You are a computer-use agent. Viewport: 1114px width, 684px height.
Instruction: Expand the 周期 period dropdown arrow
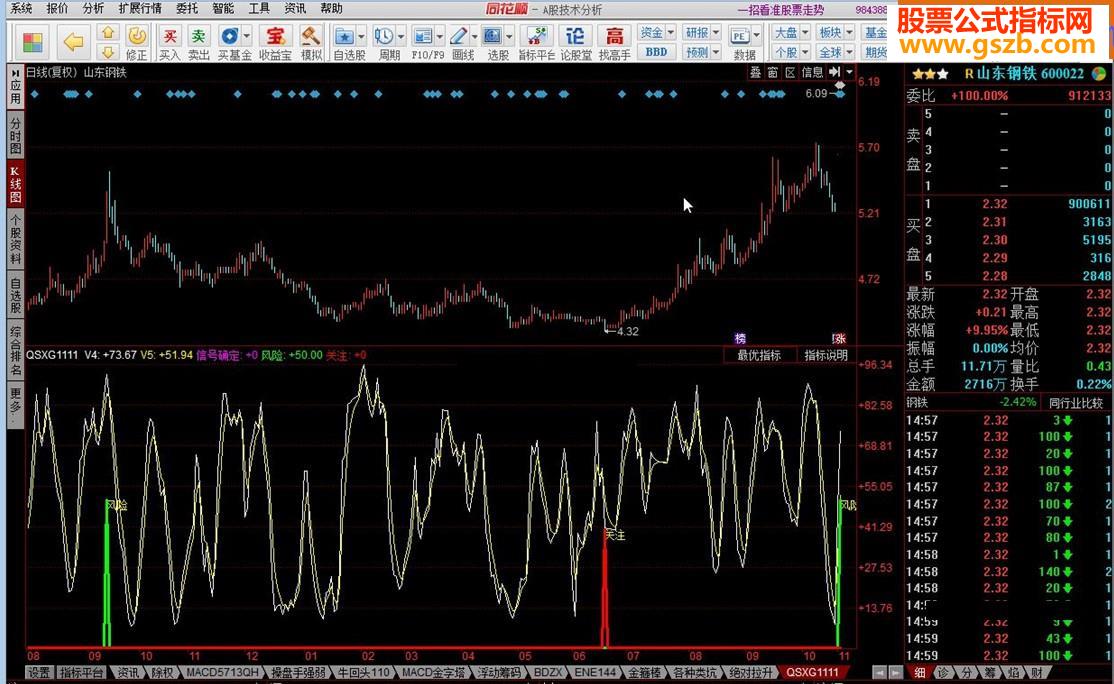coord(401,35)
